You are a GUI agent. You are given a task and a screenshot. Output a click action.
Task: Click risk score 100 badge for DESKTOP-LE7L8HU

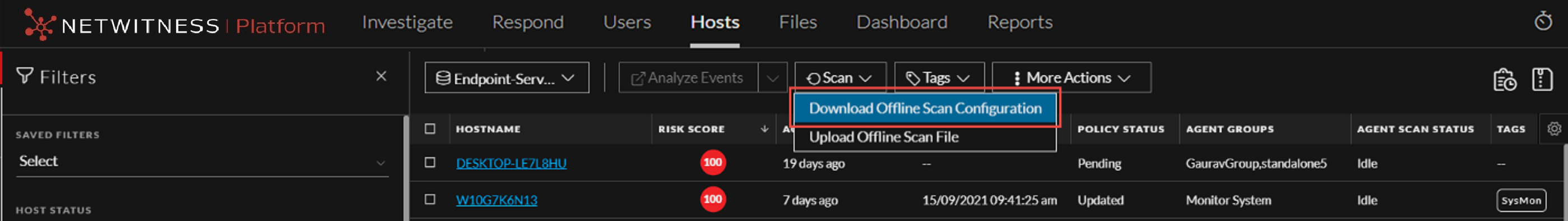pos(713,163)
